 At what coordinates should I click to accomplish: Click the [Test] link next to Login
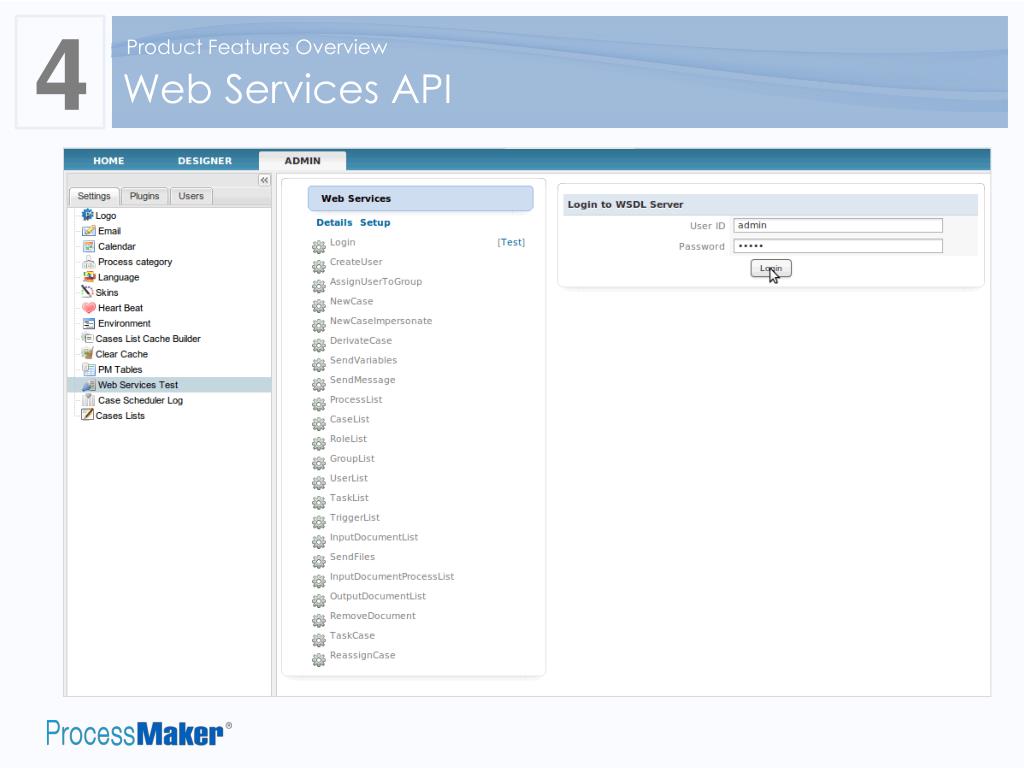tap(511, 242)
